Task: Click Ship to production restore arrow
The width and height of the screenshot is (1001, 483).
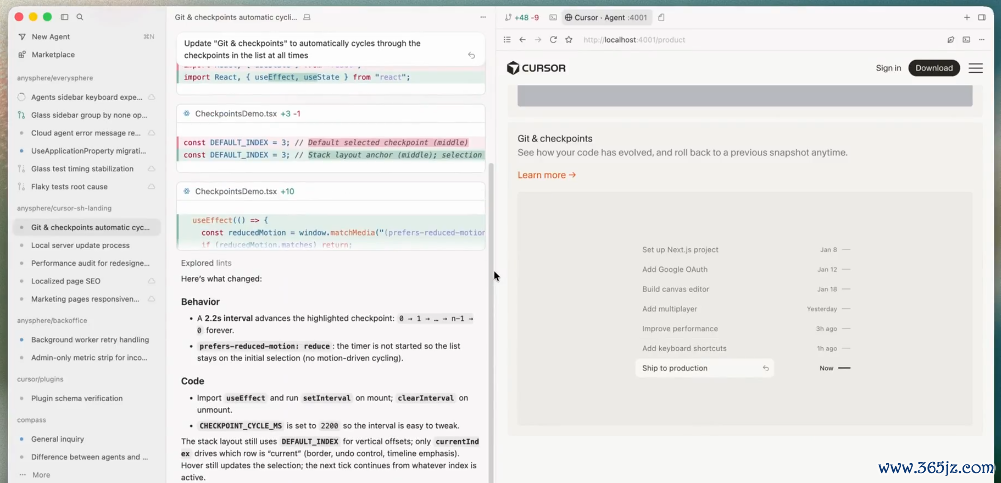Action: [765, 368]
